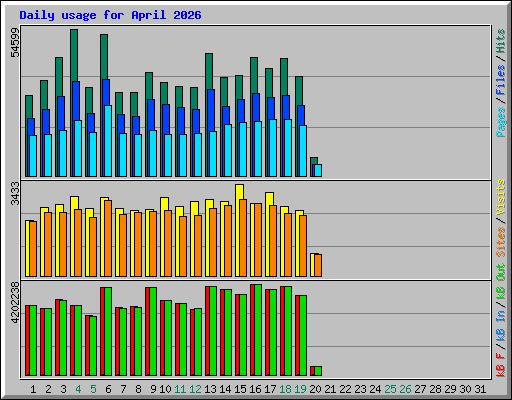Click the blue files bar for day 4
The height and width of the screenshot is (400, 512).
click(x=76, y=101)
